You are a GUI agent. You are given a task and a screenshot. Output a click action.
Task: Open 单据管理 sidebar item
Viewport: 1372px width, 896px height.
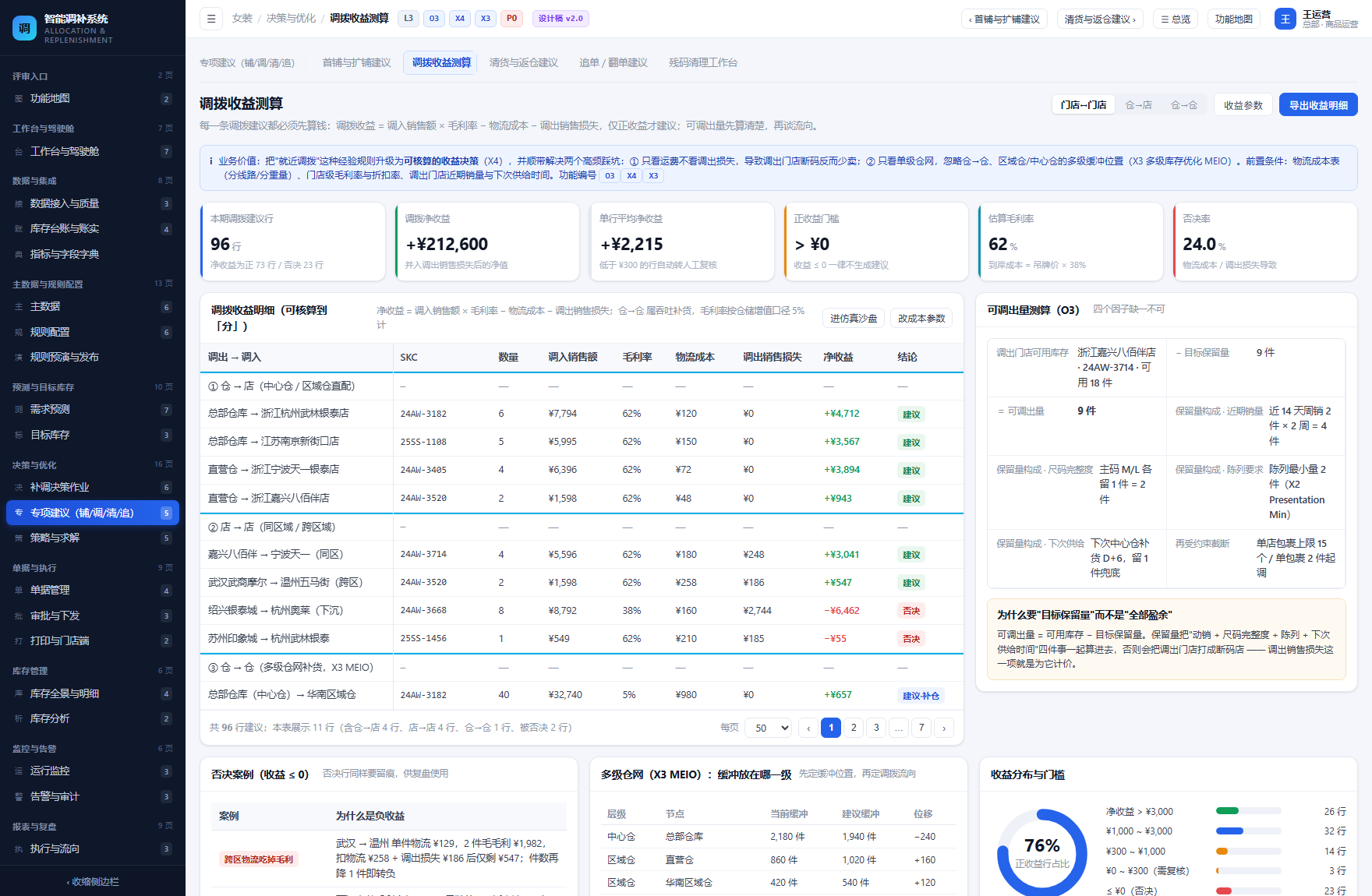[x=93, y=590]
